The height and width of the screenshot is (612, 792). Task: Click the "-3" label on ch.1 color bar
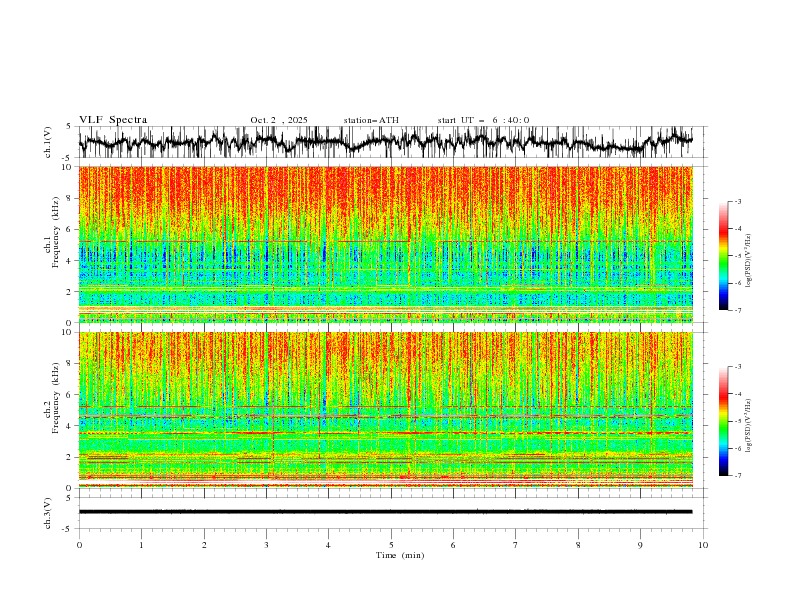(737, 201)
